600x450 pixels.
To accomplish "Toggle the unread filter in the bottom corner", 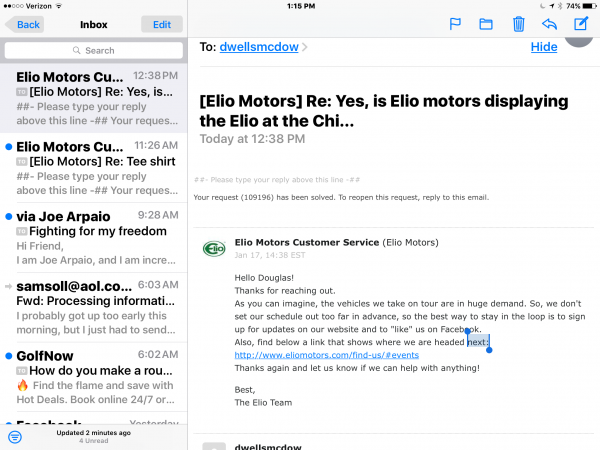I will (x=15, y=437).
